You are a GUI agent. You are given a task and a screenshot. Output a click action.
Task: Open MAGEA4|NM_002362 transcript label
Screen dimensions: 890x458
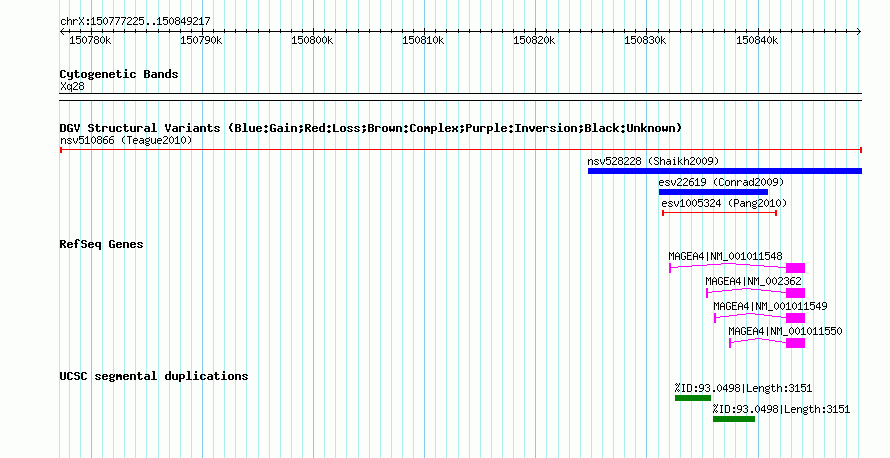(753, 281)
